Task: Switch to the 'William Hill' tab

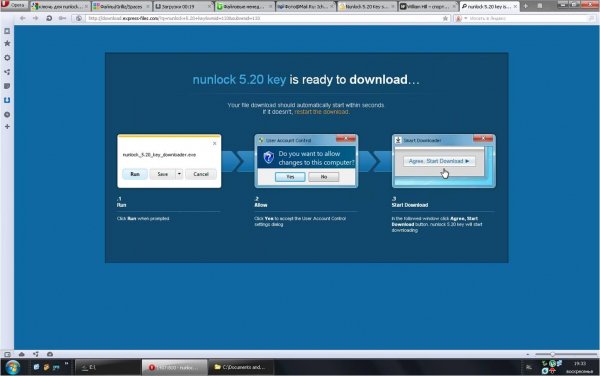Action: click(428, 7)
